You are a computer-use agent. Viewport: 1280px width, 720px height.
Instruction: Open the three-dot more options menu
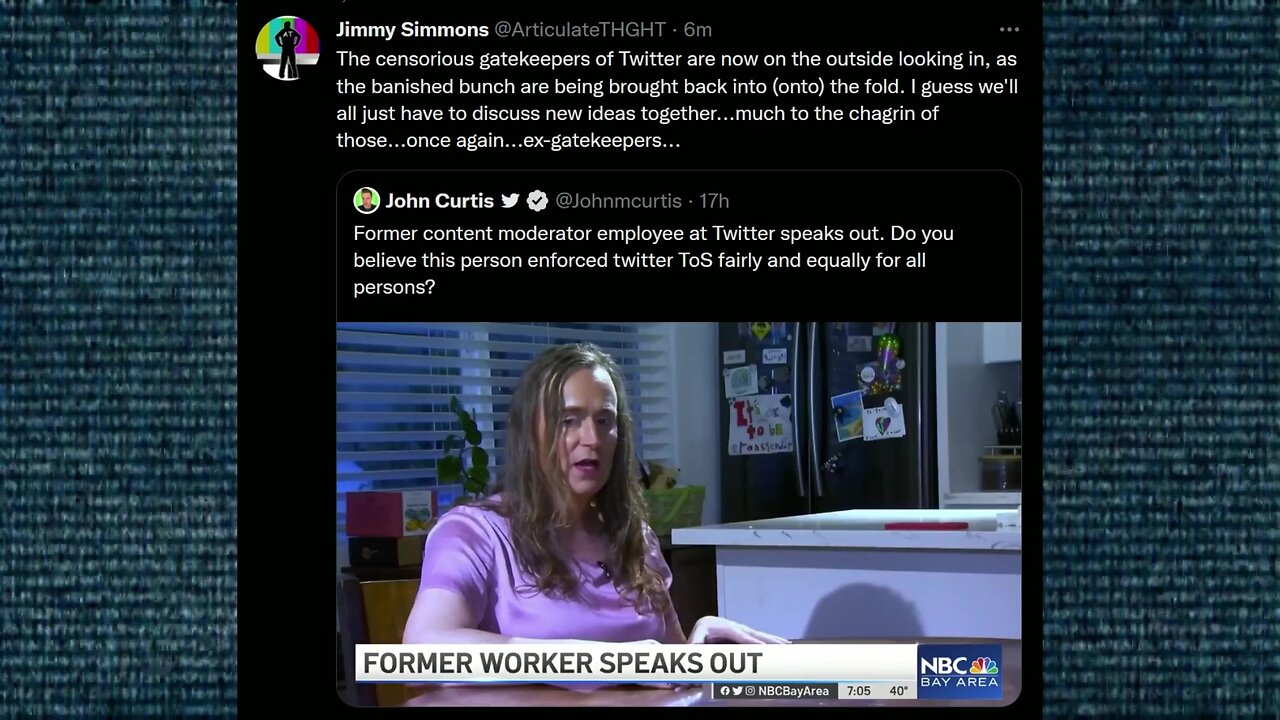pyautogui.click(x=1009, y=30)
